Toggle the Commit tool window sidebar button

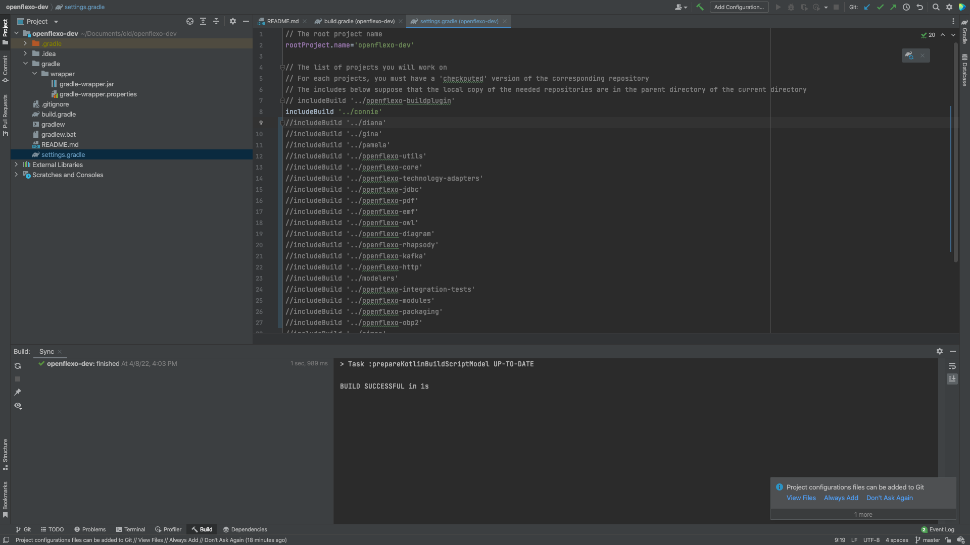click(x=5, y=69)
